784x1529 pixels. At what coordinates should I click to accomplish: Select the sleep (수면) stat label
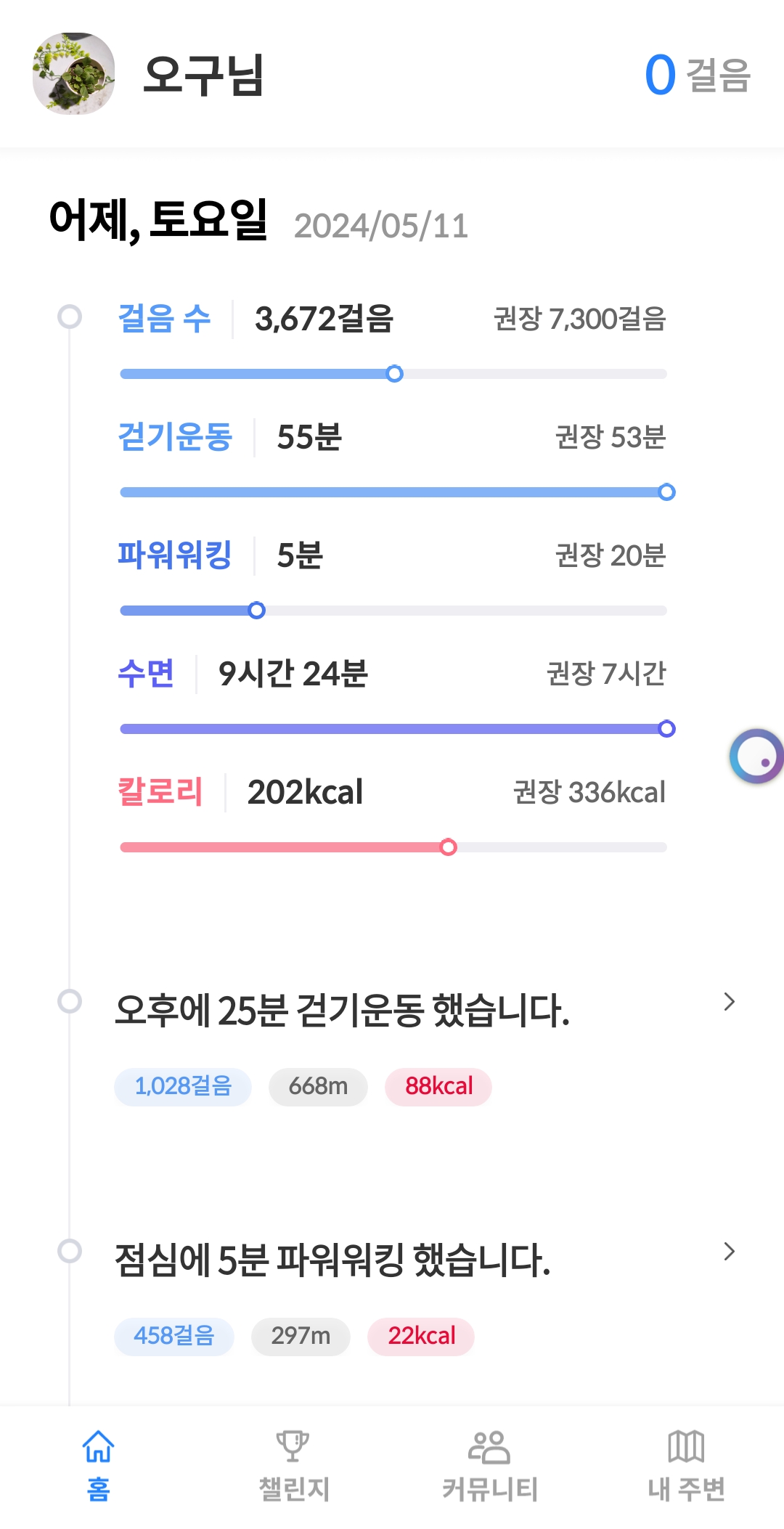click(x=146, y=674)
